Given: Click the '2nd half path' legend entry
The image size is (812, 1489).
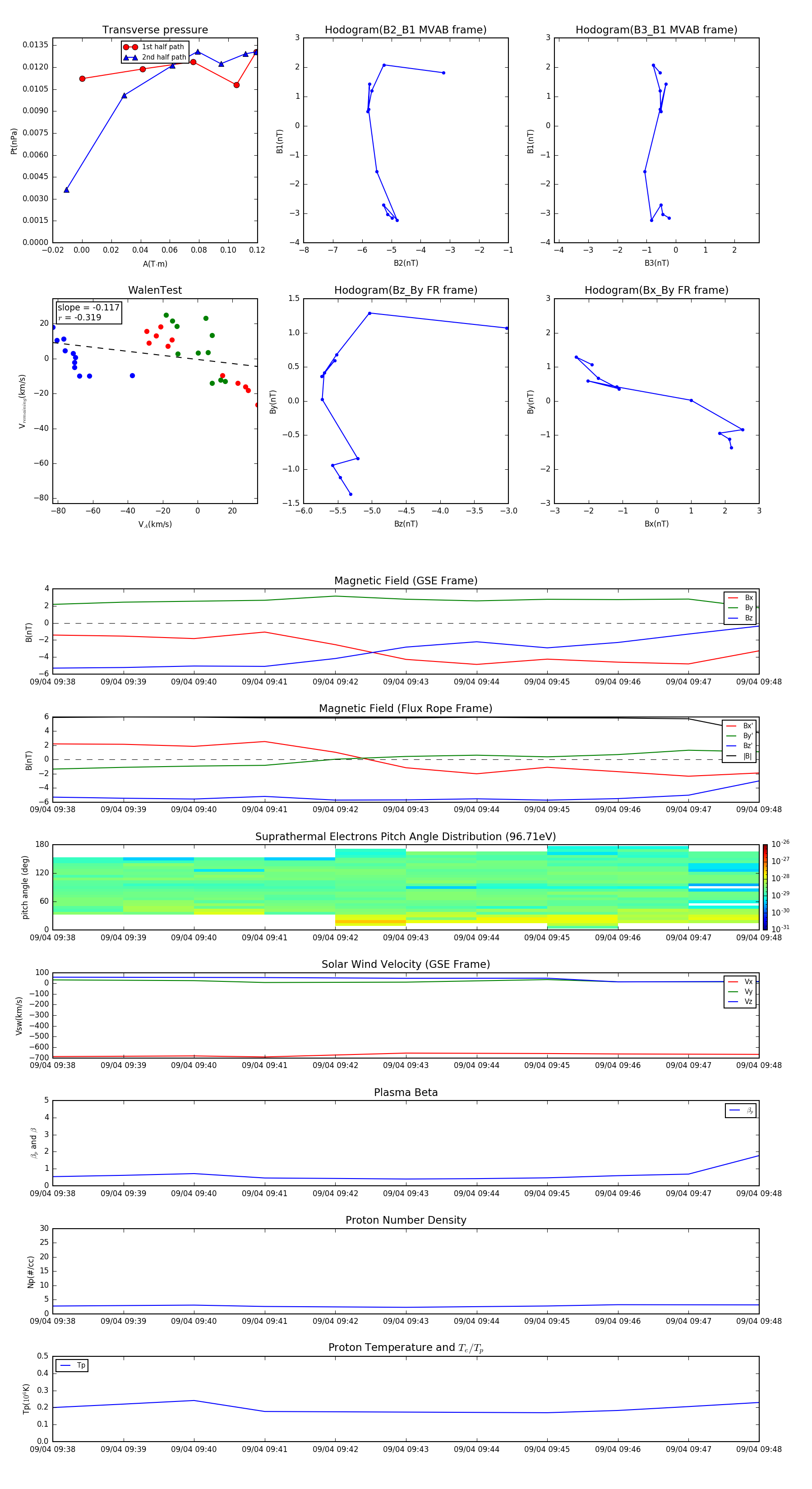Looking at the screenshot, I should coord(156,57).
